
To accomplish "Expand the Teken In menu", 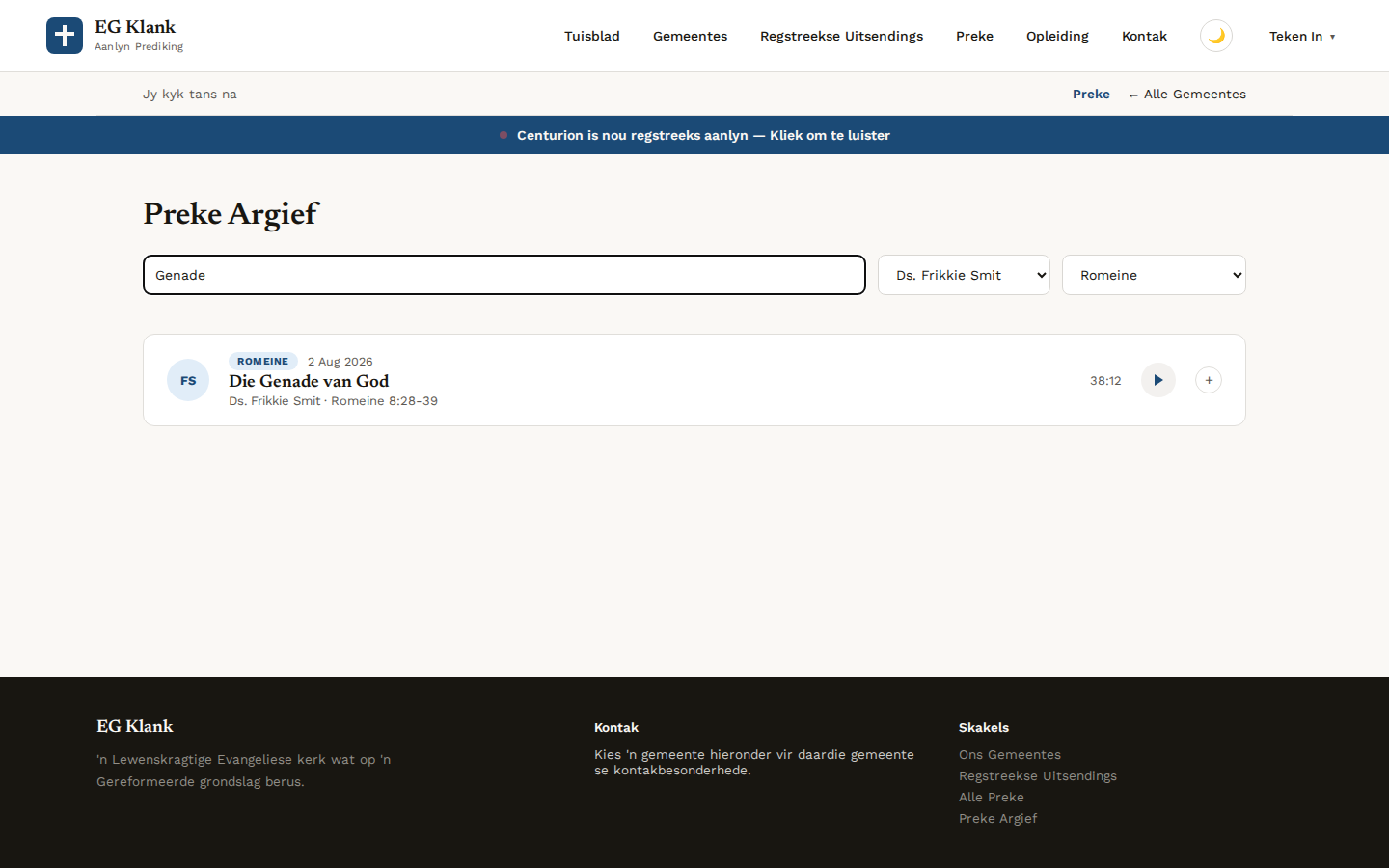I will 1302,36.
